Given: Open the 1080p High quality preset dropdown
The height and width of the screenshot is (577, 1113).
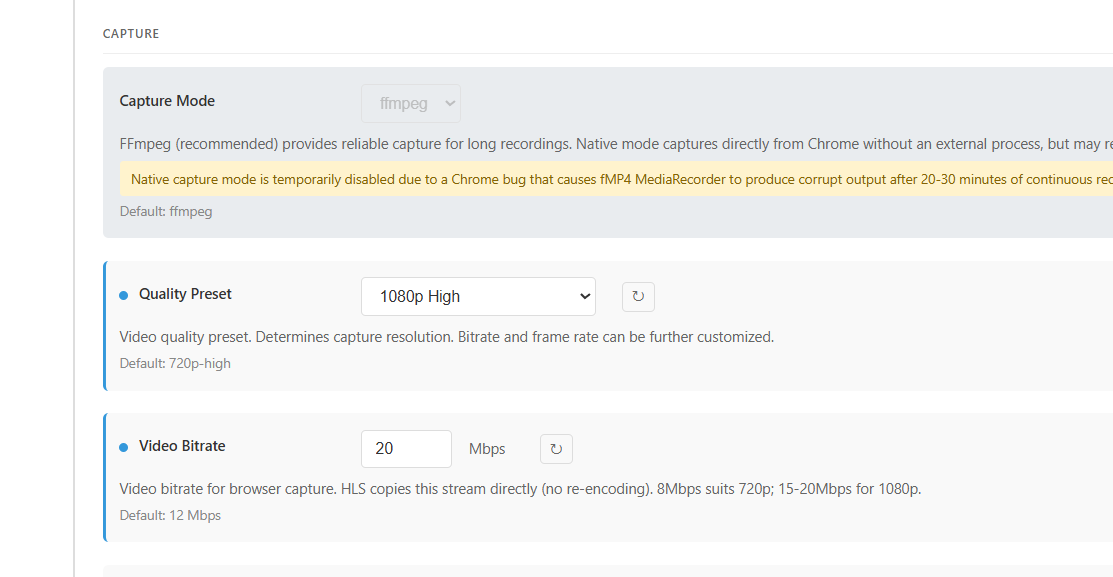Looking at the screenshot, I should 478,296.
